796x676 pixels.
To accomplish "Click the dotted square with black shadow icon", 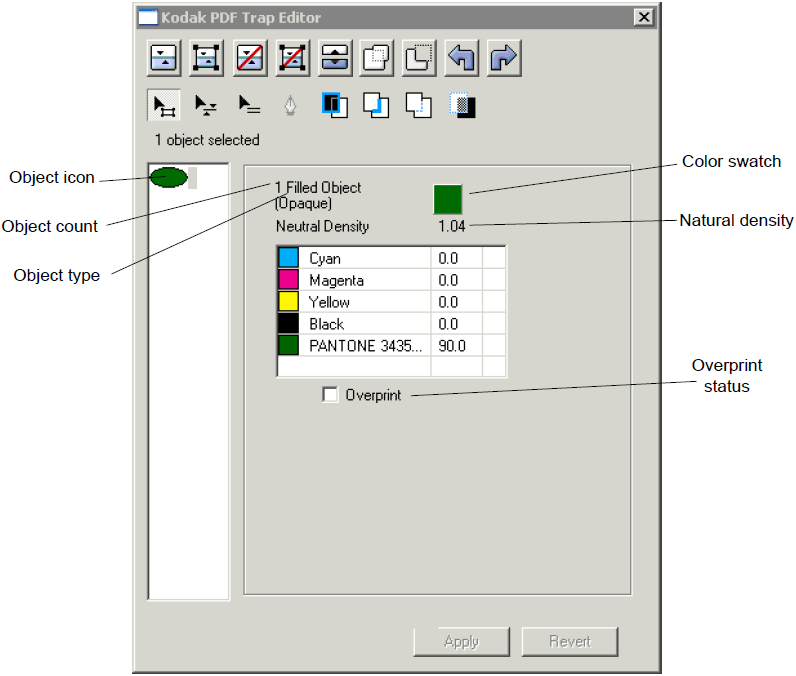I will [x=462, y=105].
